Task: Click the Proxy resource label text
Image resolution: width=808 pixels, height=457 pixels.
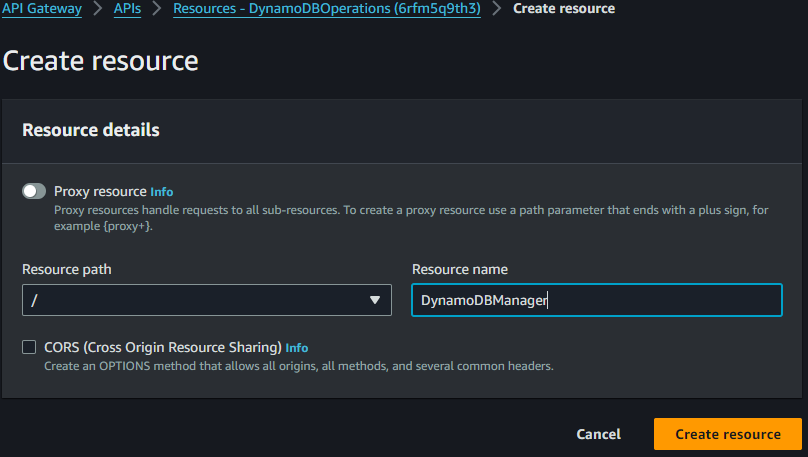Action: click(x=100, y=191)
